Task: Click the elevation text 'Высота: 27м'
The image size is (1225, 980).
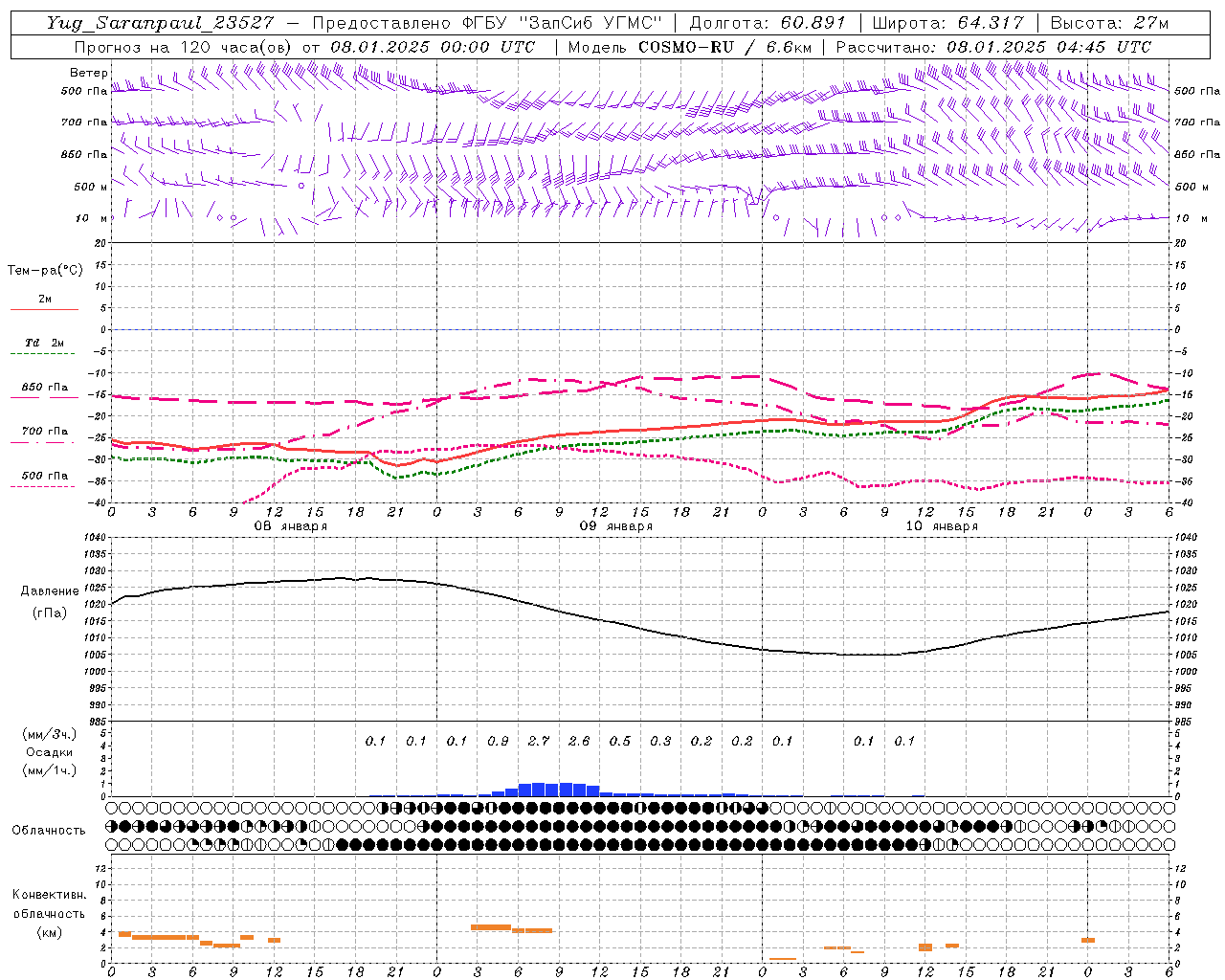Action: [x=1109, y=23]
